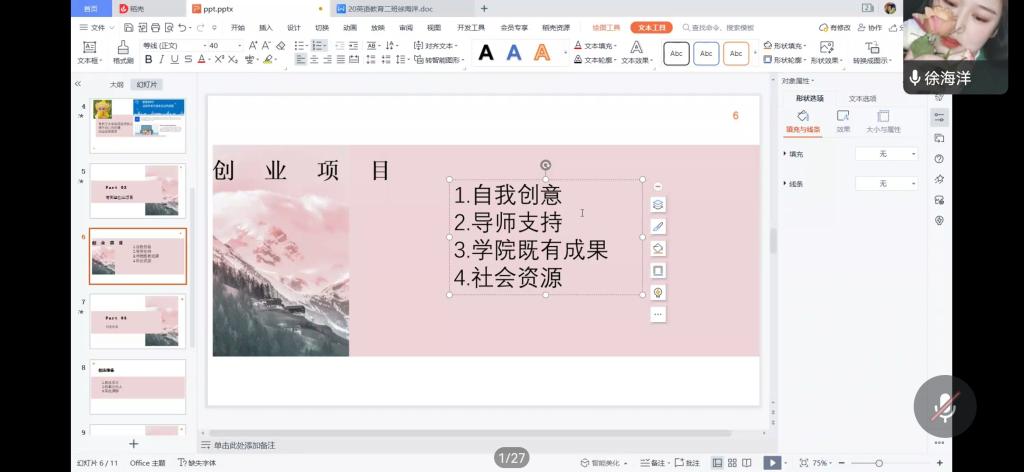Toggle underline text formatting

tap(175, 60)
